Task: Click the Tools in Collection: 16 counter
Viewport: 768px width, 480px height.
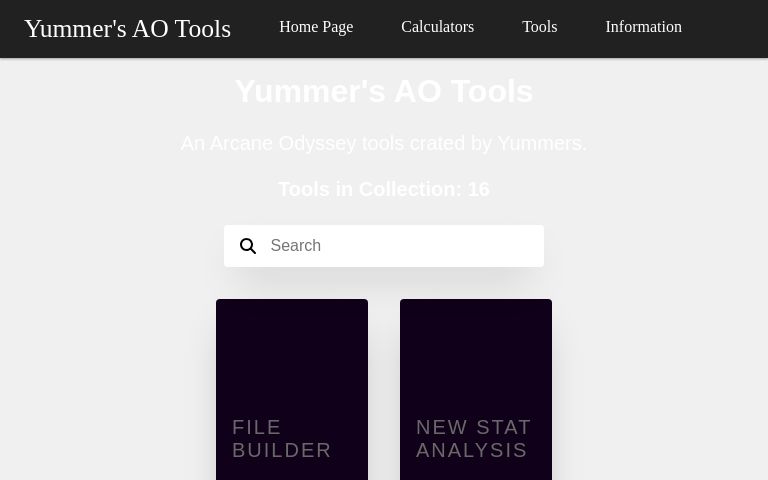Action: (384, 189)
